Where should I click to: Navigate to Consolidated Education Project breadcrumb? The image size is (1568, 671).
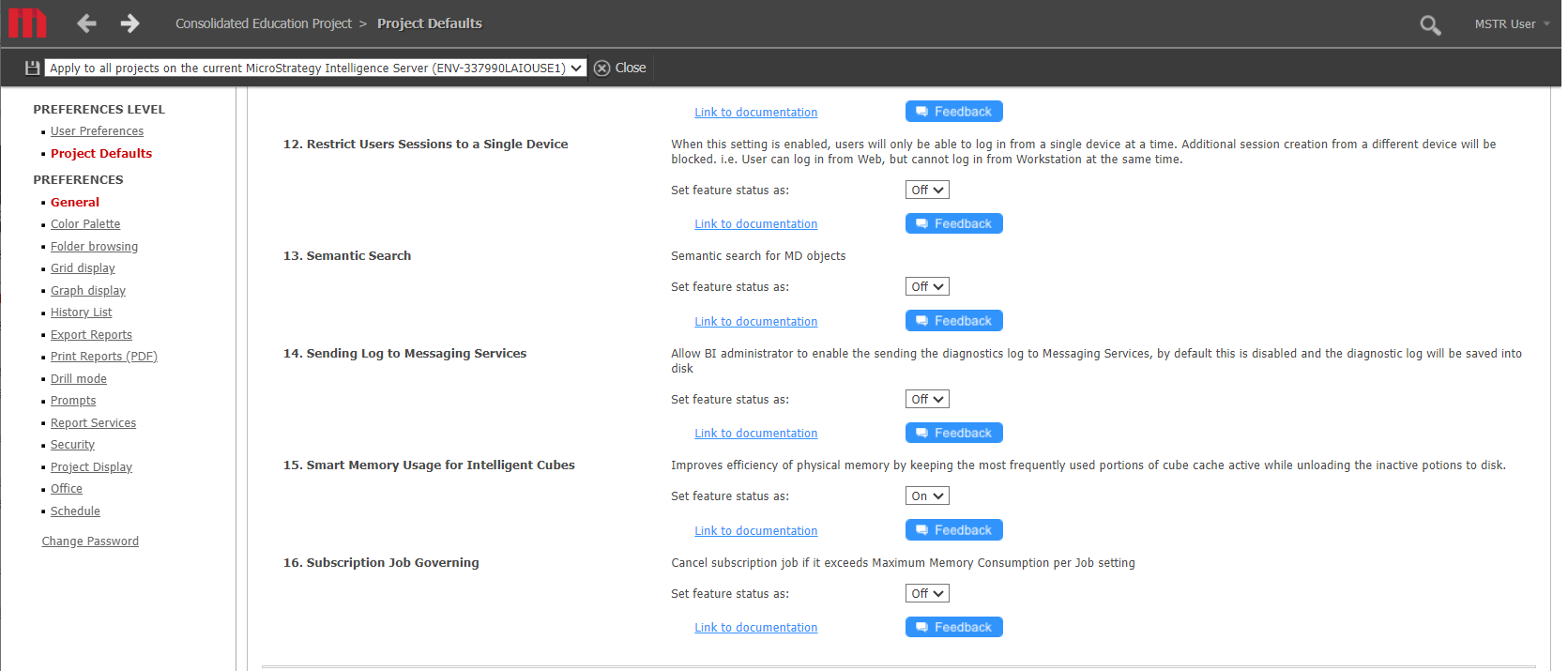tap(263, 23)
